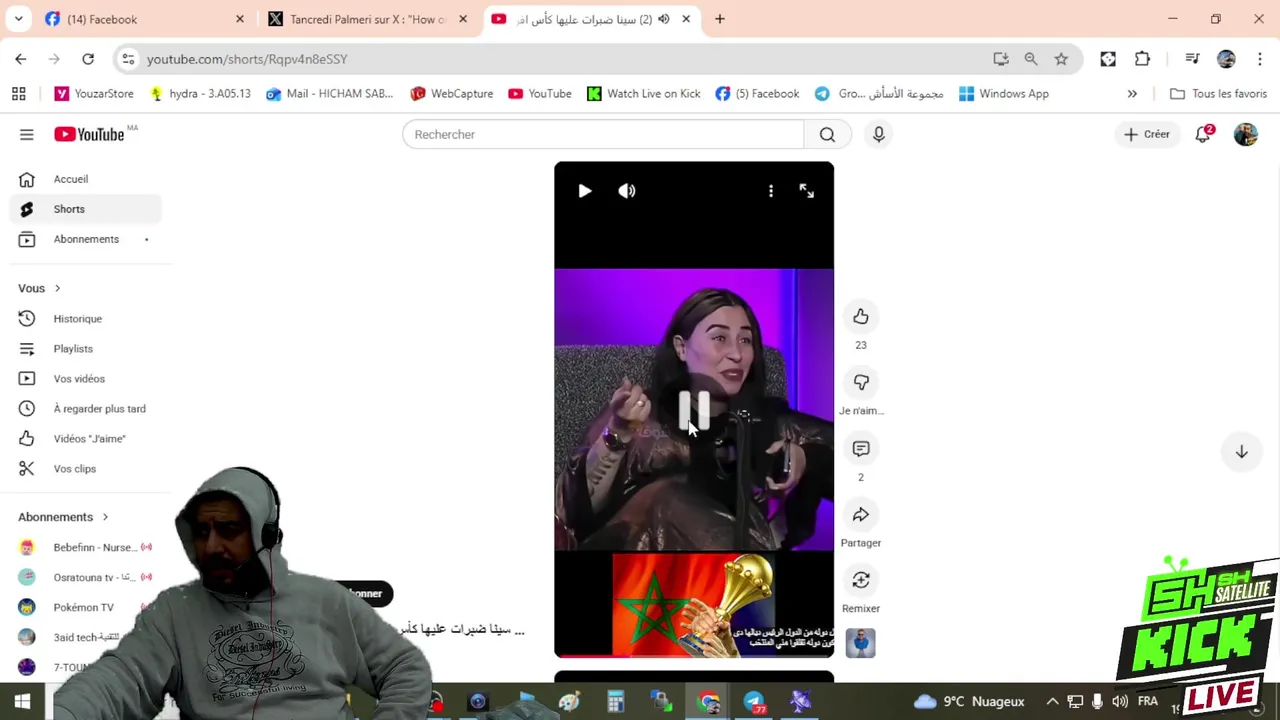The height and width of the screenshot is (720, 1280).
Task: Open Osratouna tv channel
Action: tap(86, 577)
